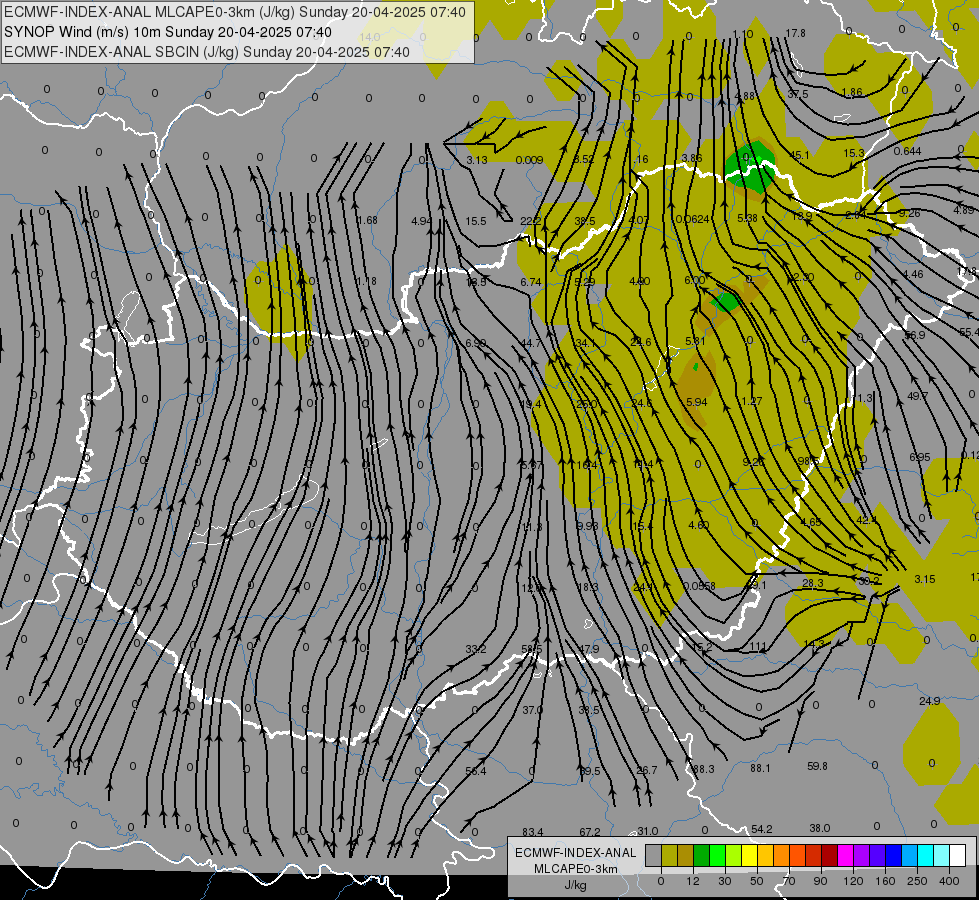Click the map value '1.86'

point(852,92)
